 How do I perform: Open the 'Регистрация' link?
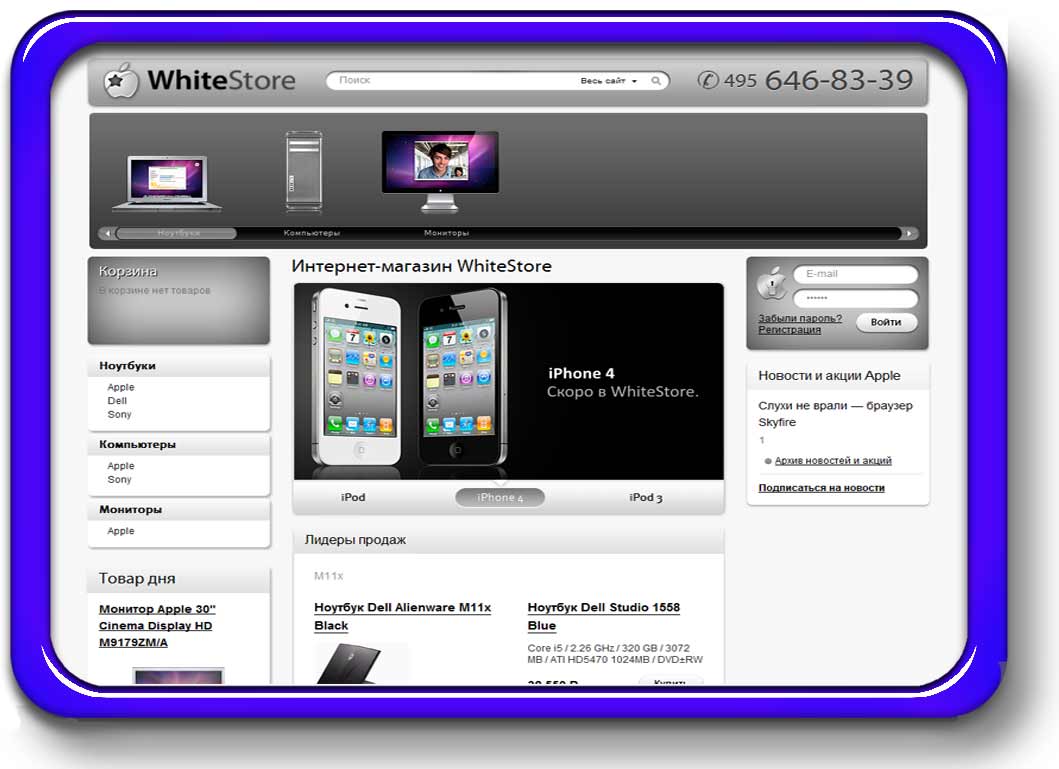789,330
